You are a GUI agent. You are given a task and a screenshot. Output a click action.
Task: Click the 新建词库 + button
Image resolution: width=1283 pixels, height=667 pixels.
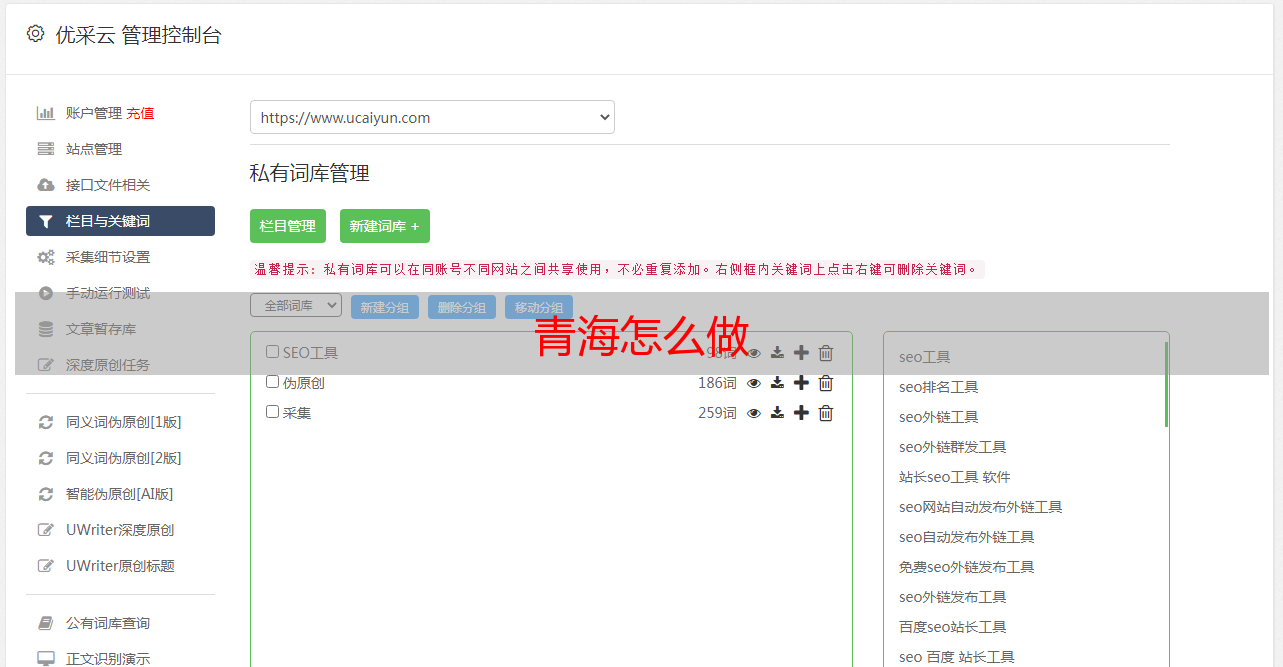[385, 226]
